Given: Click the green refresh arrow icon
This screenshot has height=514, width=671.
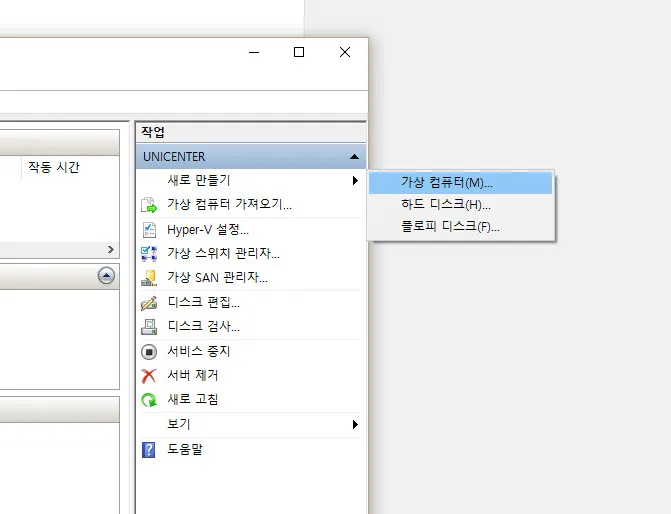Looking at the screenshot, I should pyautogui.click(x=149, y=400).
